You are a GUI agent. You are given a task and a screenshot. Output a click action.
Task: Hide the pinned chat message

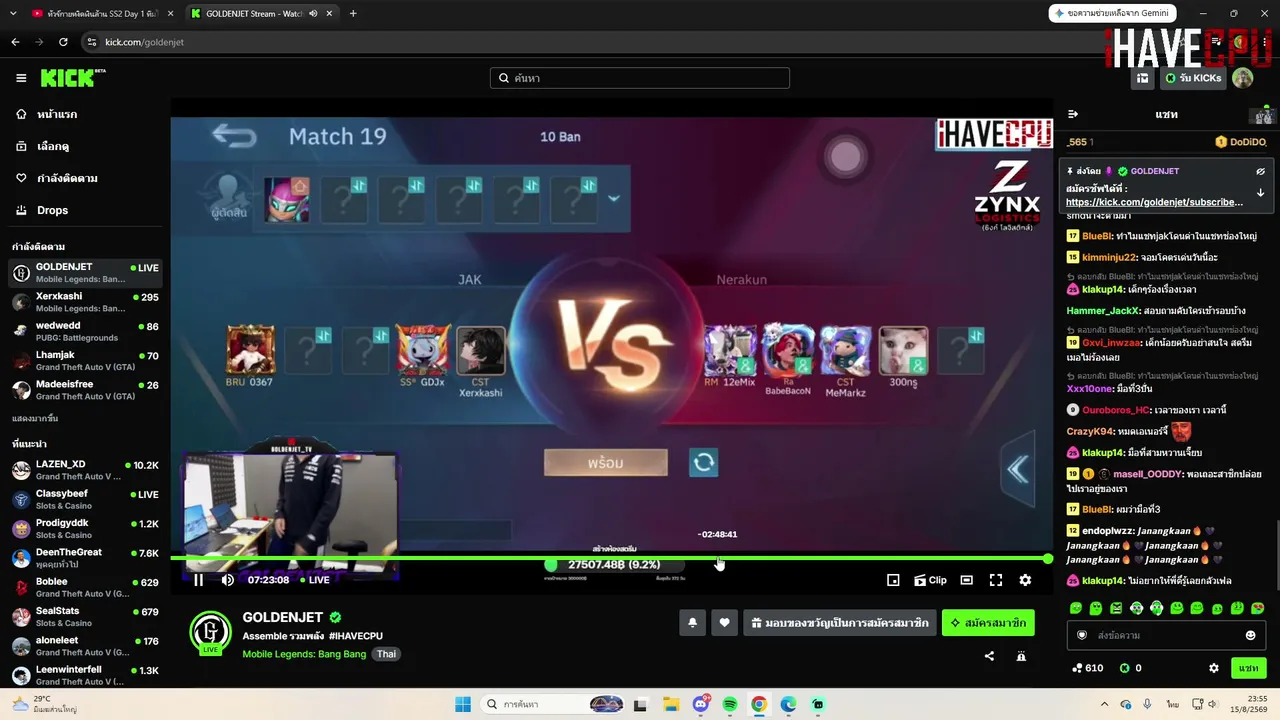tap(1260, 171)
